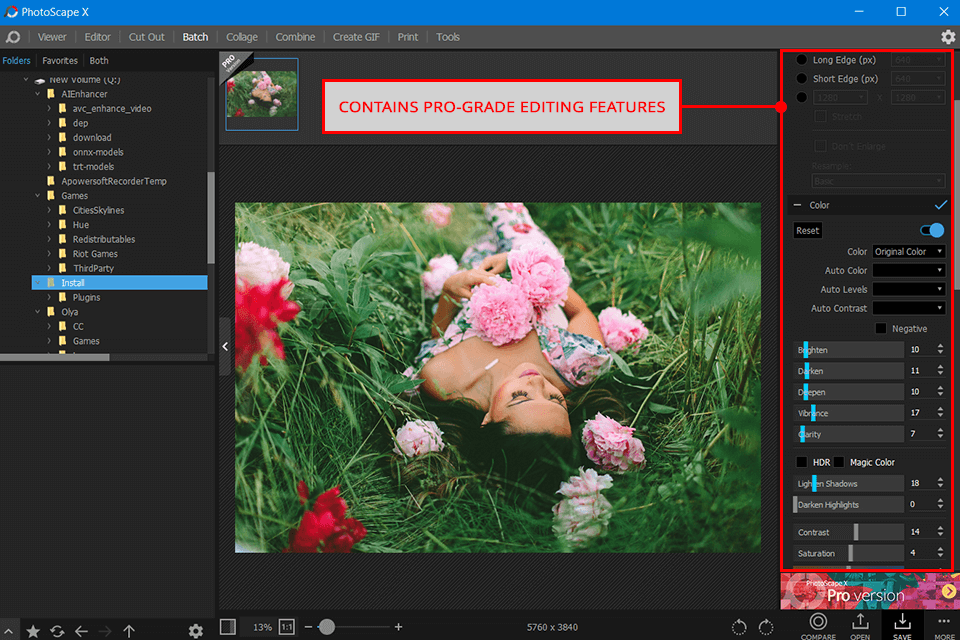The width and height of the screenshot is (960, 640).
Task: Switch to the Collage tab
Action: (241, 37)
